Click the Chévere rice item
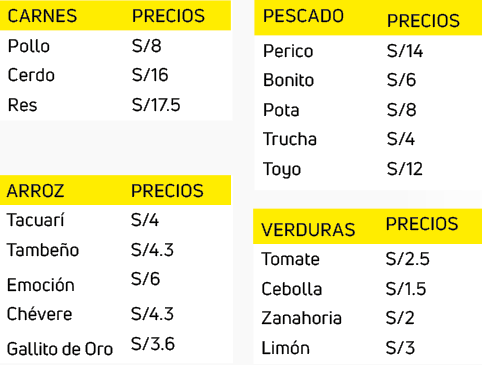This screenshot has width=482, height=365. [x=39, y=314]
